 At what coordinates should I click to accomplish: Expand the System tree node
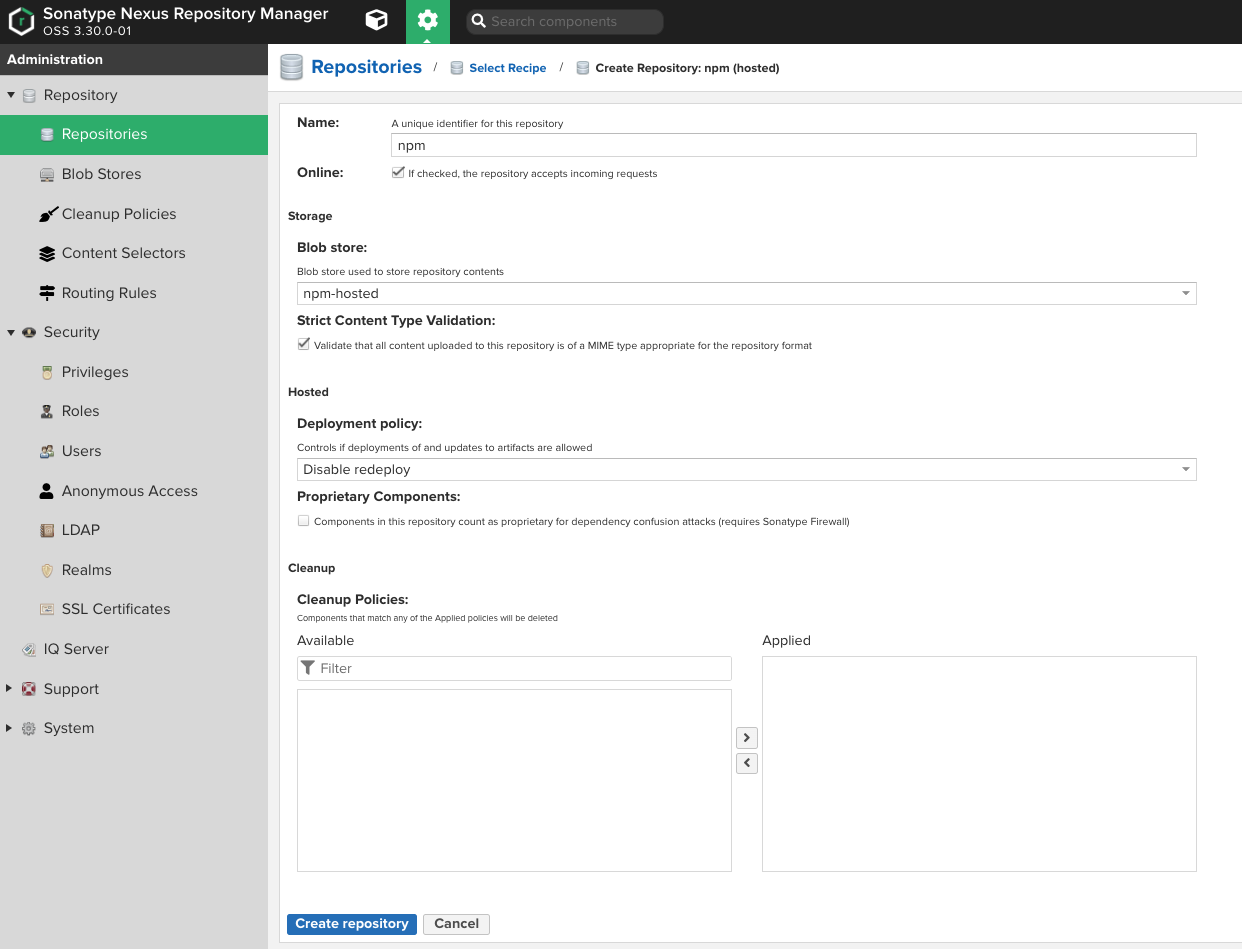(x=10, y=728)
